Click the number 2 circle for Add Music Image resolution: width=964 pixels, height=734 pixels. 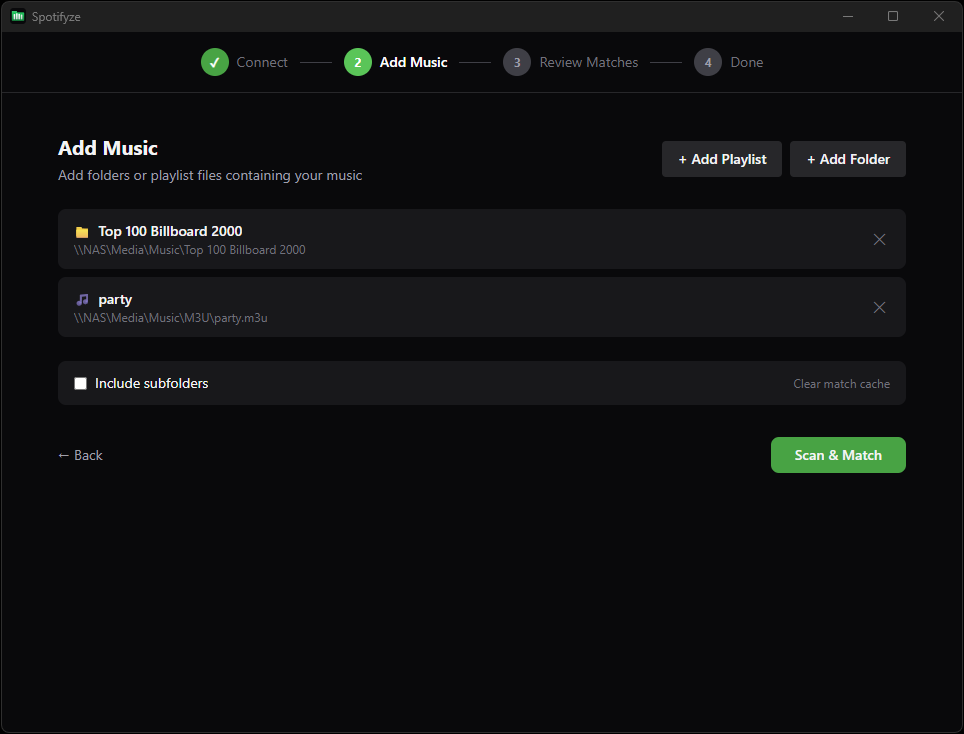click(357, 61)
